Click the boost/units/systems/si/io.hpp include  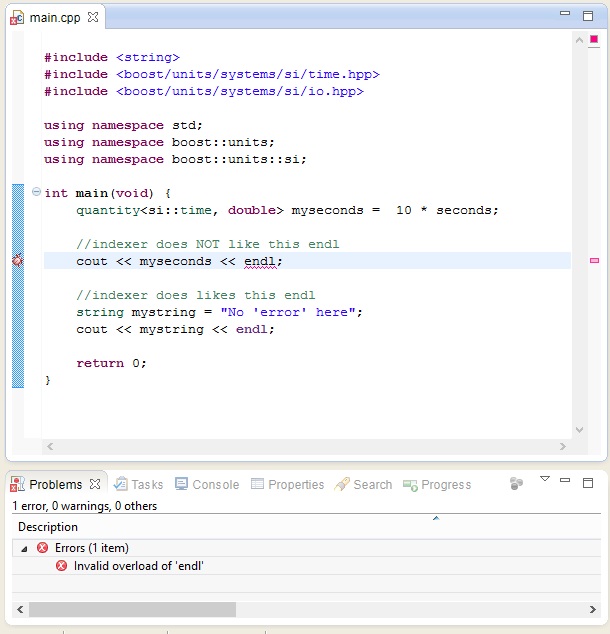(240, 91)
